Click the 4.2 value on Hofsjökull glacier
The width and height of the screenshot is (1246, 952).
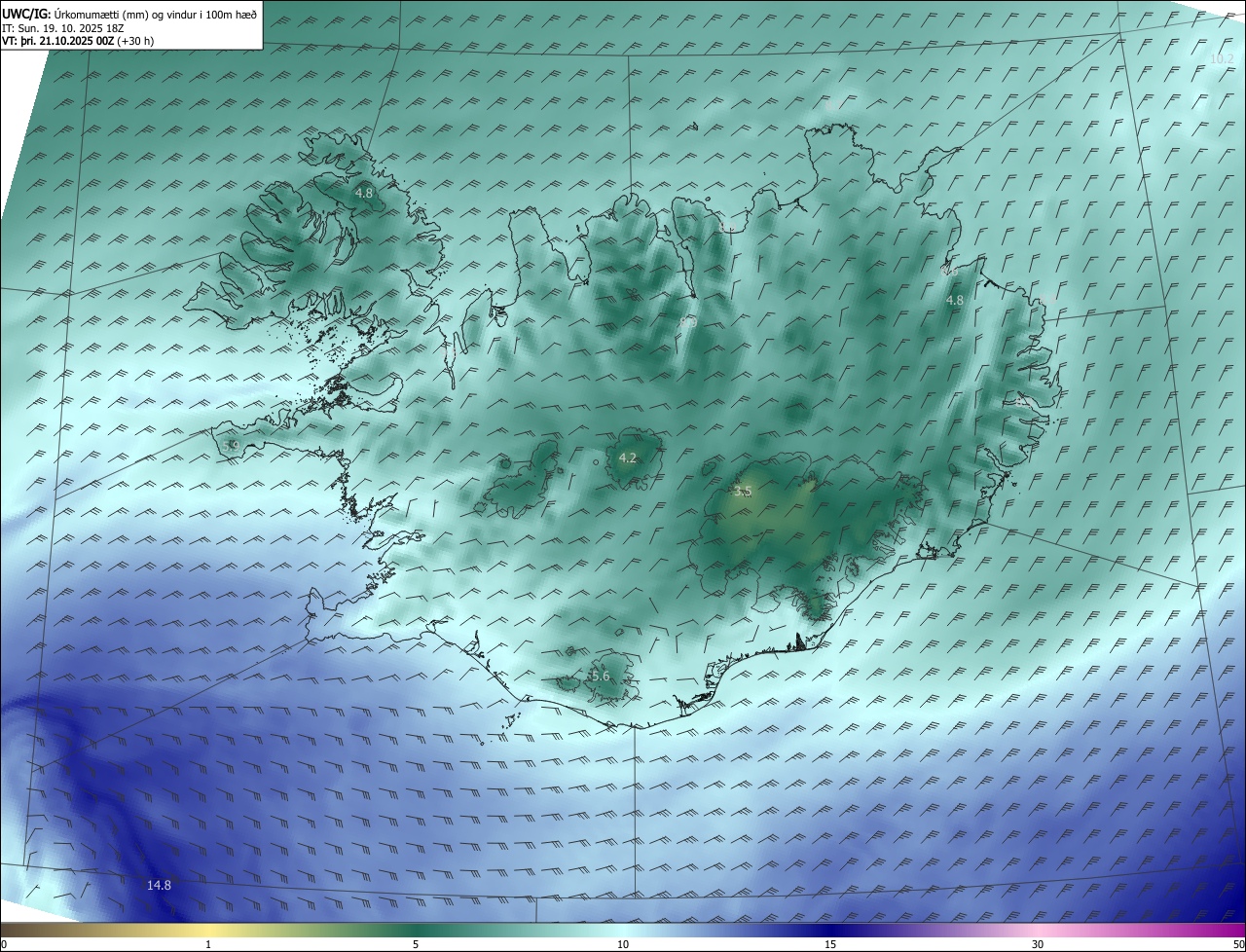[x=628, y=458]
